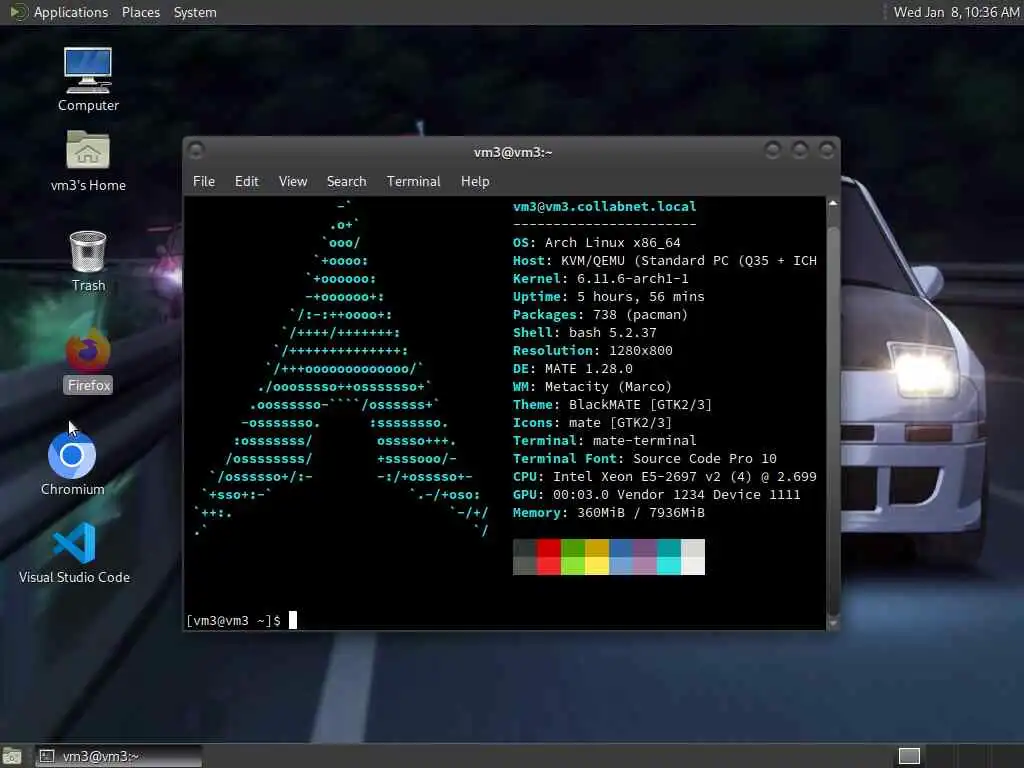This screenshot has height=768, width=1024.
Task: Click the Uptime: 5 hours, 56 mins line
Action: point(609,296)
